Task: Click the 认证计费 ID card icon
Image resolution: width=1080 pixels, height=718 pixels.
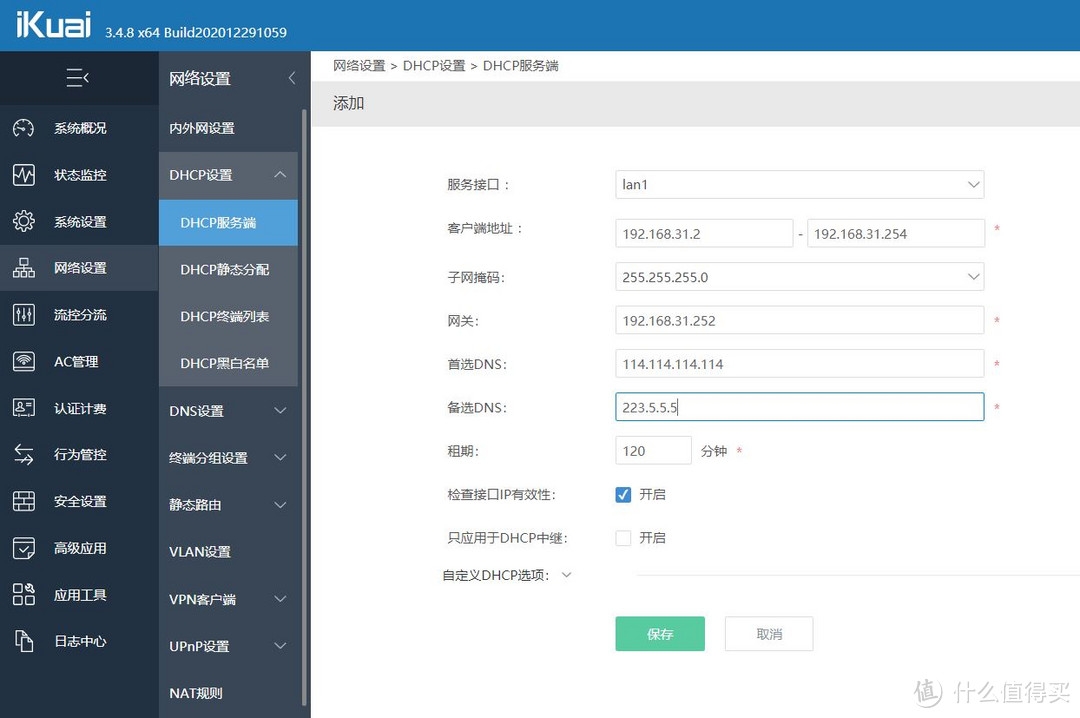Action: 23,408
